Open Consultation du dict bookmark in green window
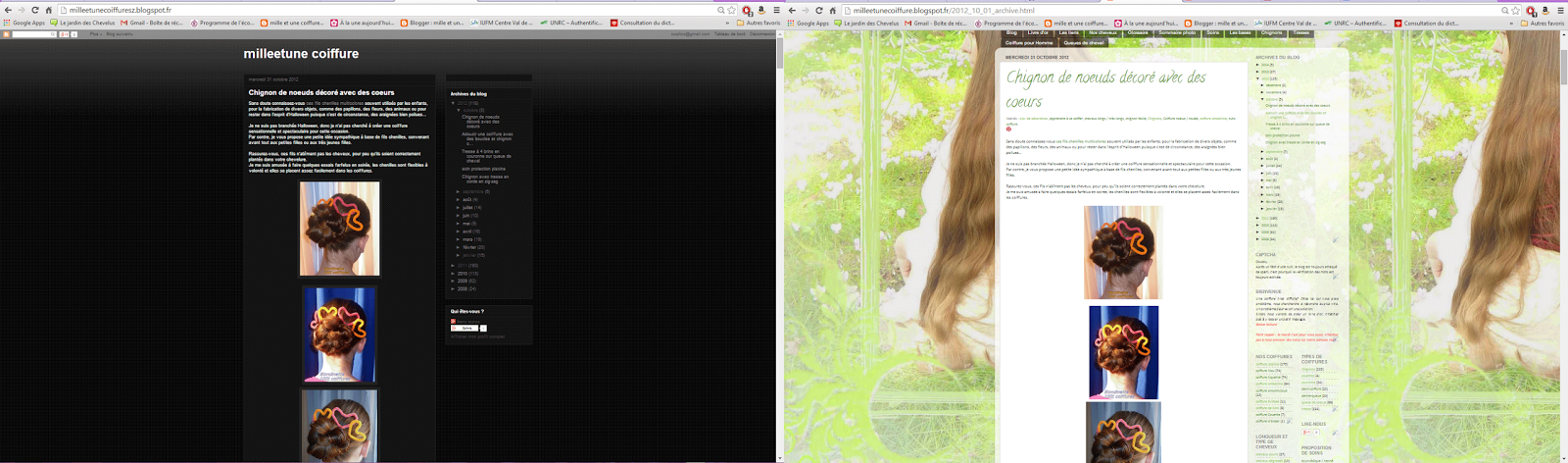Screen dimensions: 1568x463 tap(1426, 23)
